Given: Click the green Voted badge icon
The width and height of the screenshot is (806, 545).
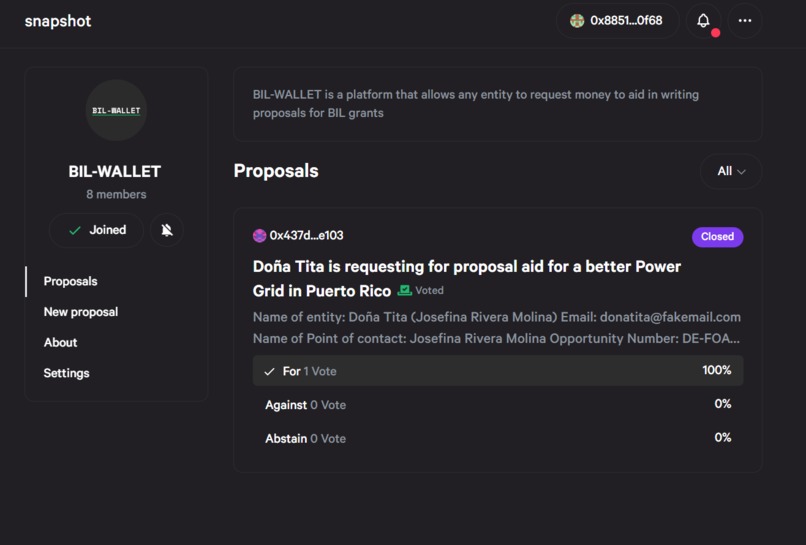Looking at the screenshot, I should coord(405,290).
